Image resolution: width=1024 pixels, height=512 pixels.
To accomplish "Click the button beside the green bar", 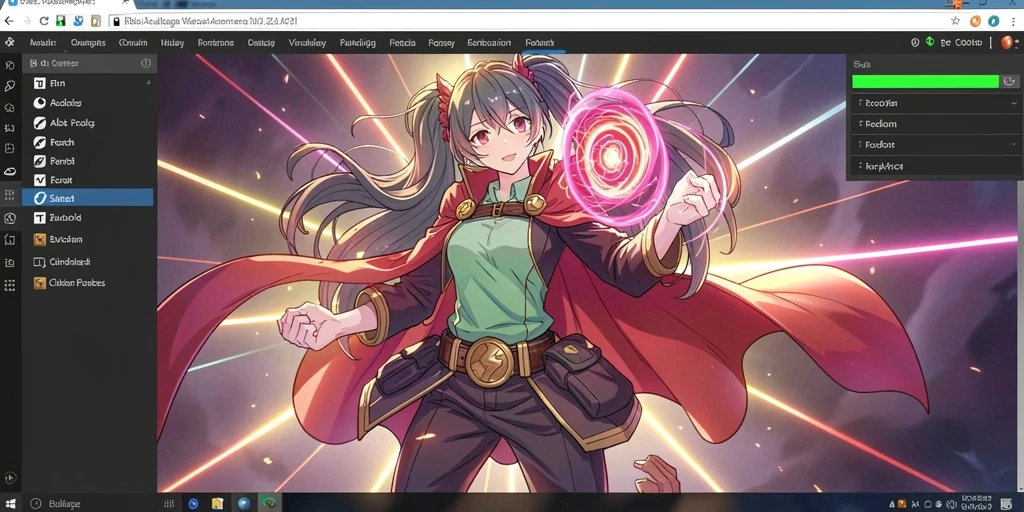I will point(1010,81).
